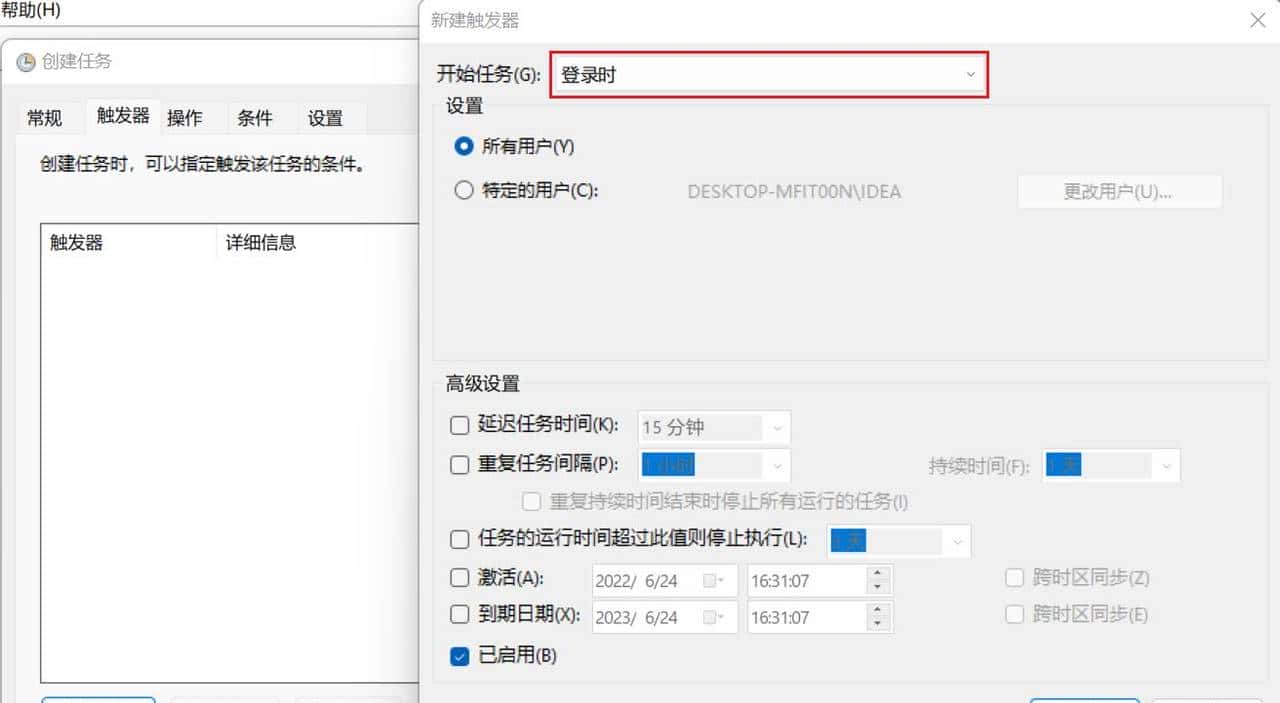
Task: Click the up stepper on the 16:31:07 activation time
Action: point(878,574)
